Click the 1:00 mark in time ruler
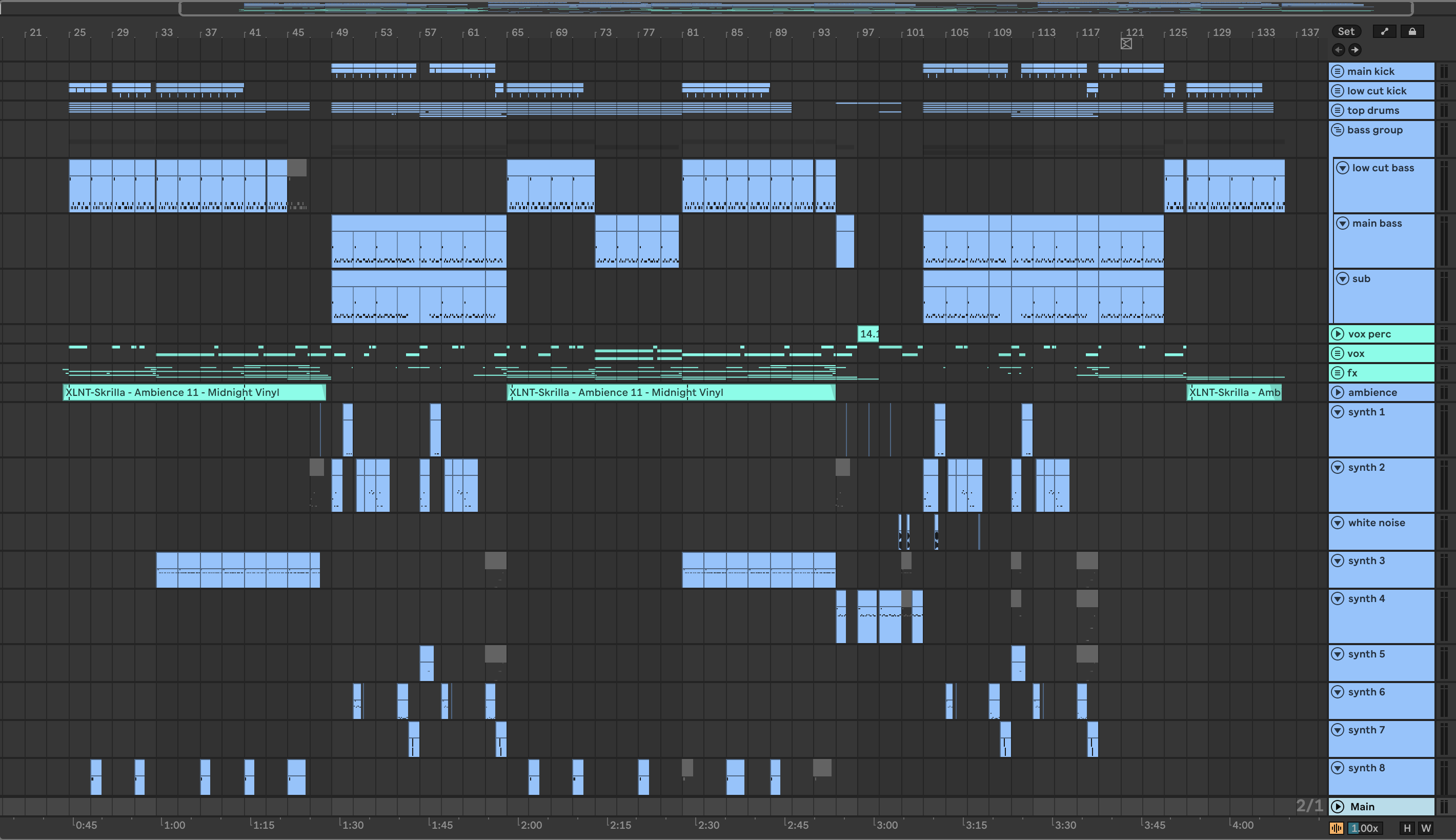Screen dimensions: 1456x840 pyautogui.click(x=174, y=825)
